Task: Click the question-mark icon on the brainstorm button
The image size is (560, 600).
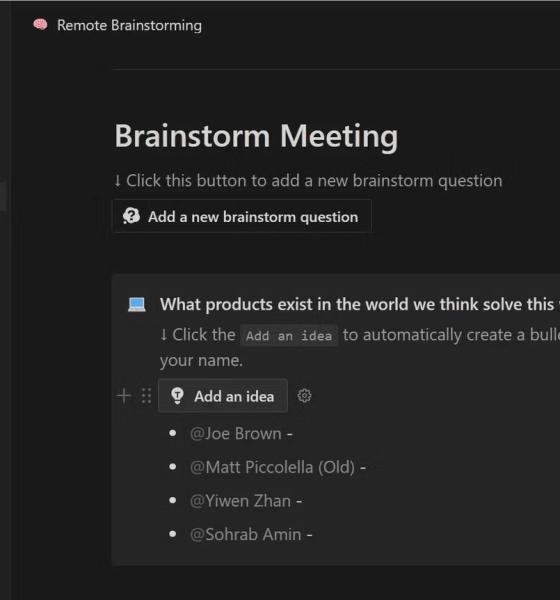Action: (x=131, y=216)
